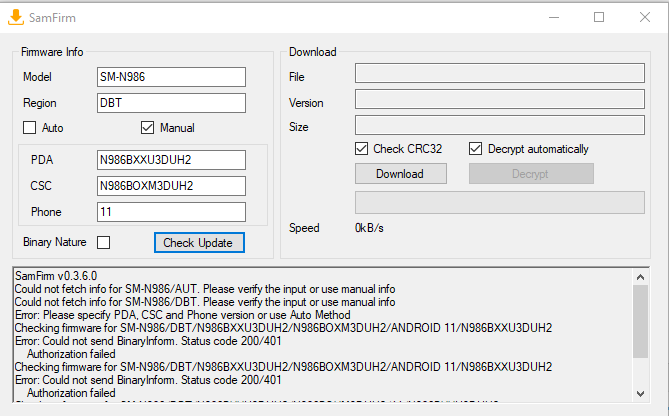Click the SamFirm window title text
This screenshot has width=669, height=416.
coord(52,18)
